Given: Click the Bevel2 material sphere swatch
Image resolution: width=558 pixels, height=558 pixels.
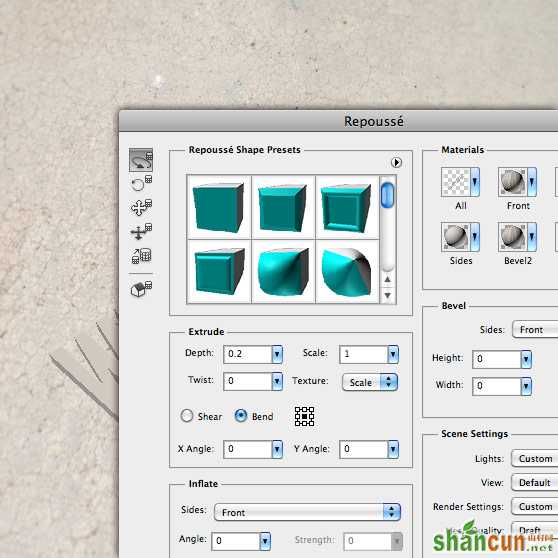Looking at the screenshot, I should click(512, 237).
